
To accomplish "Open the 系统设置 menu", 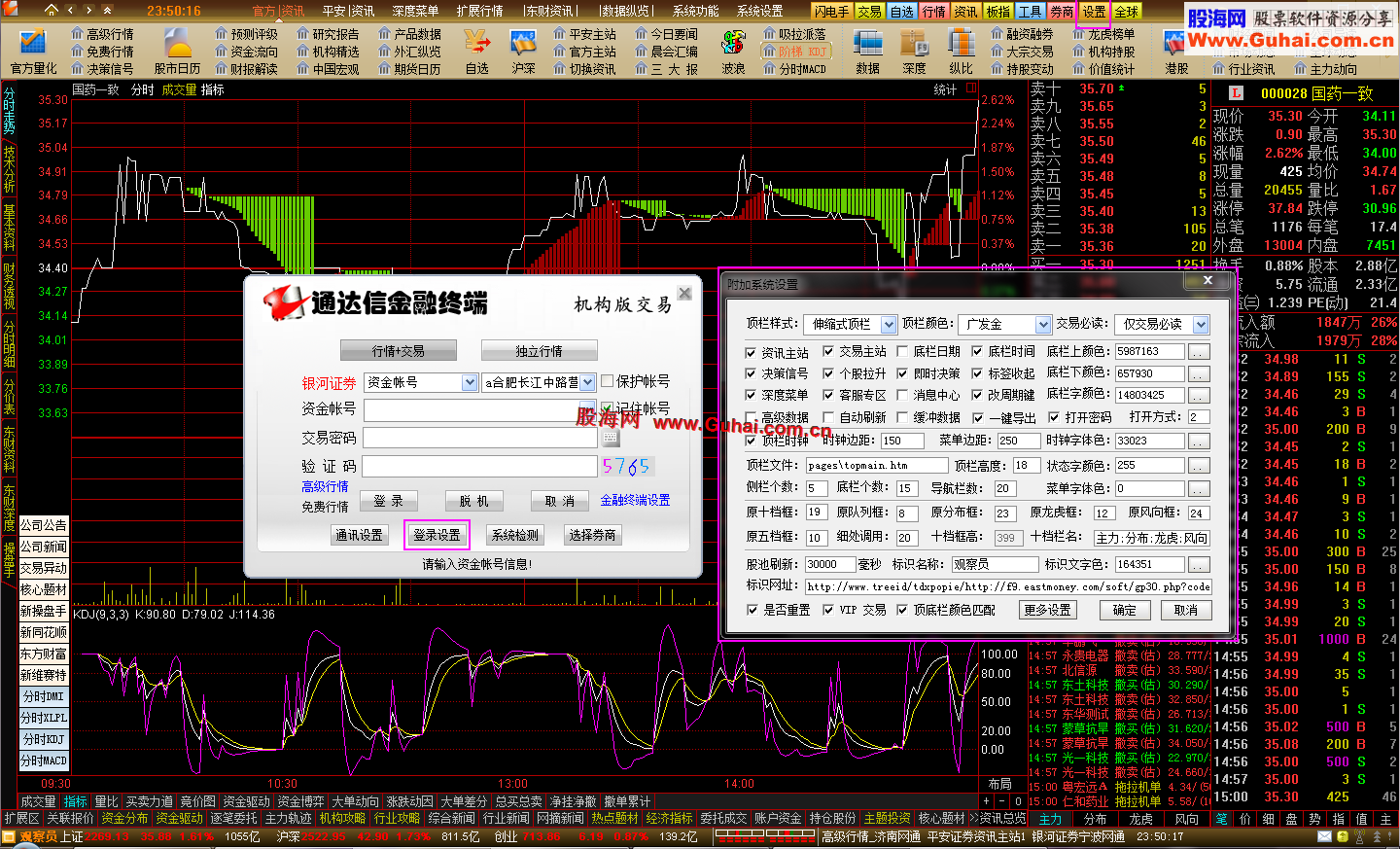I will [760, 11].
